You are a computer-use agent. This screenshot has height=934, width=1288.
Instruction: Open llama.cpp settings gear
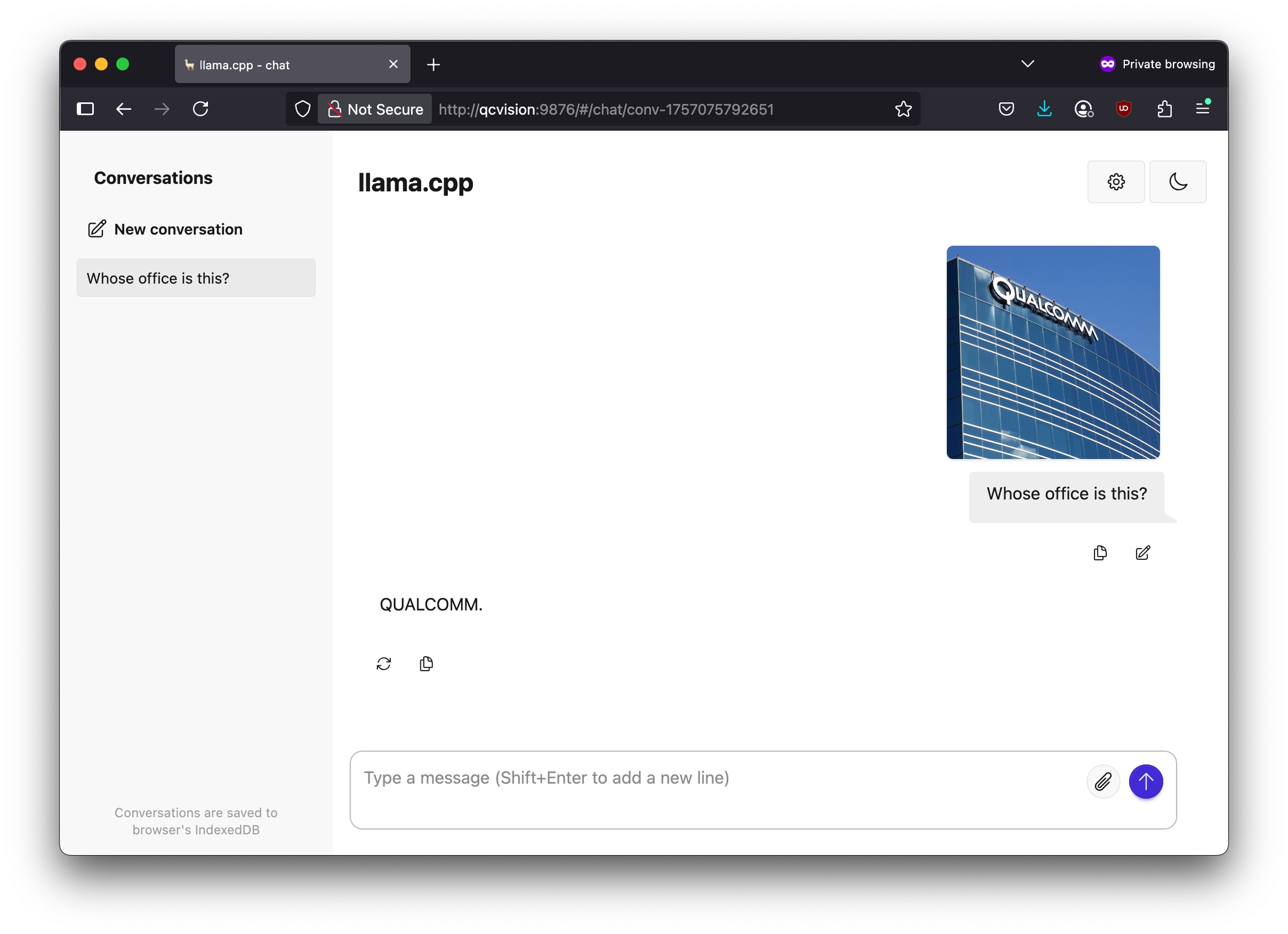click(1115, 182)
